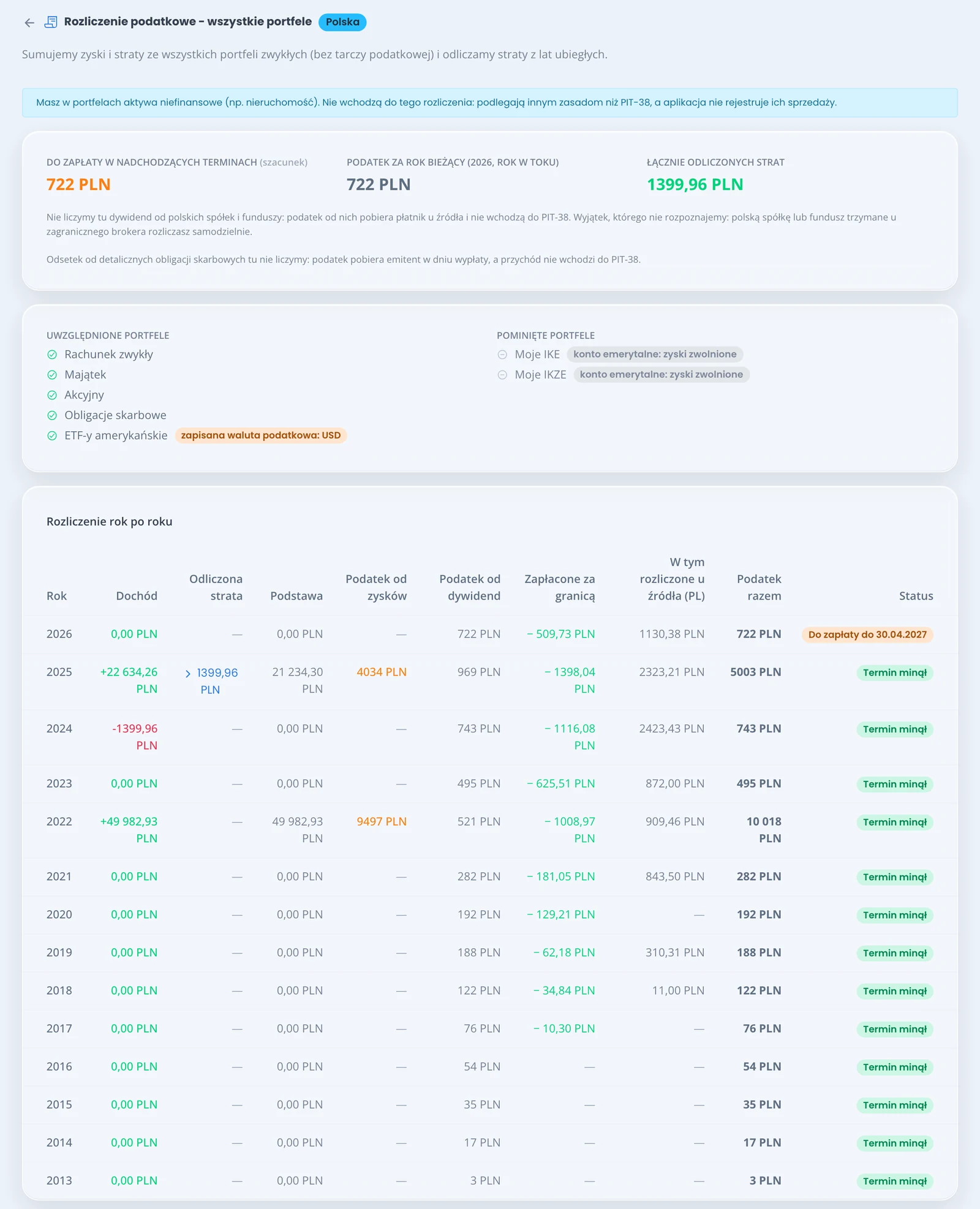Click the check icon beside Majątek
Image resolution: width=980 pixels, height=1209 pixels.
tap(52, 375)
